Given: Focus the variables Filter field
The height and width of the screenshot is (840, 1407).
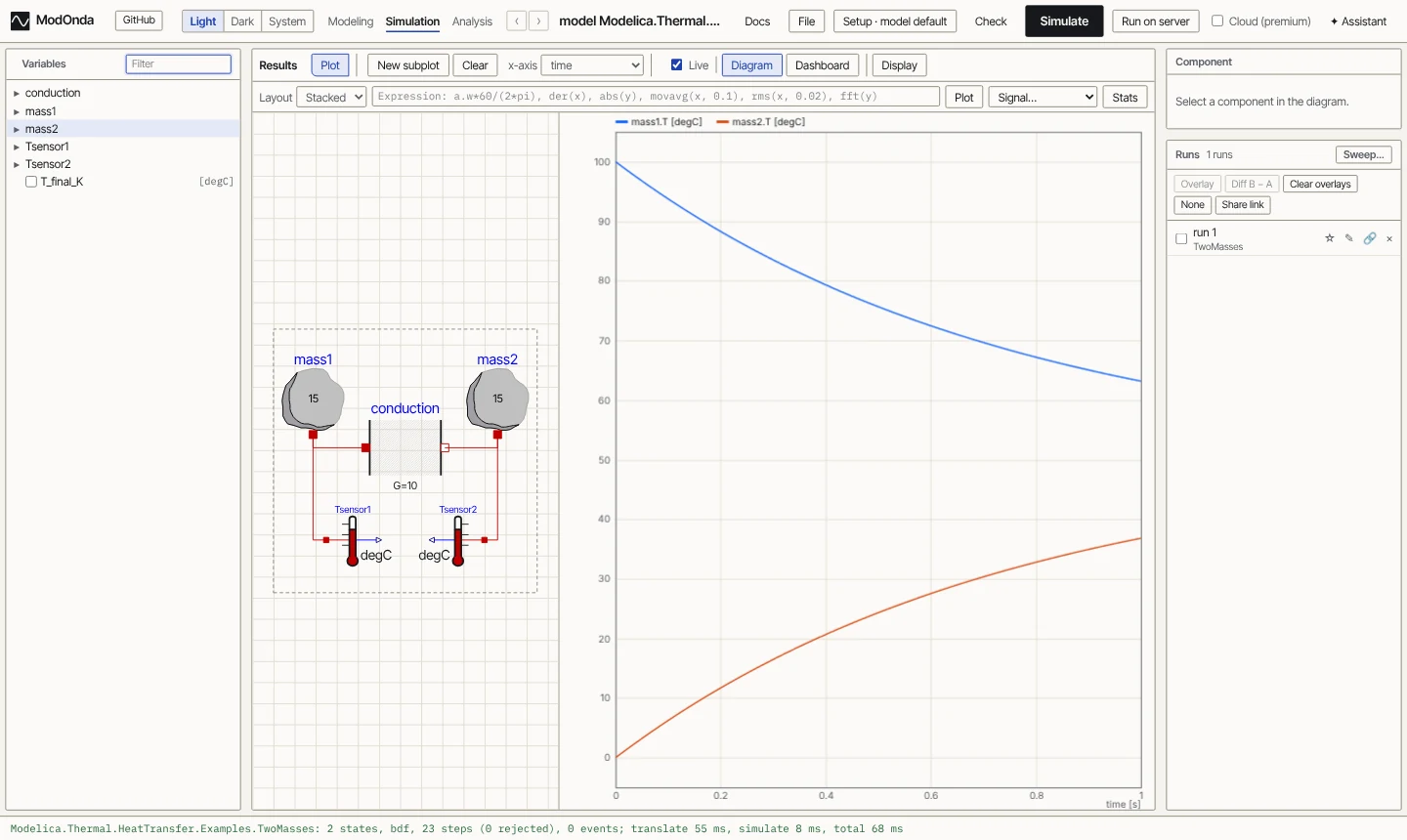Looking at the screenshot, I should tap(179, 64).
